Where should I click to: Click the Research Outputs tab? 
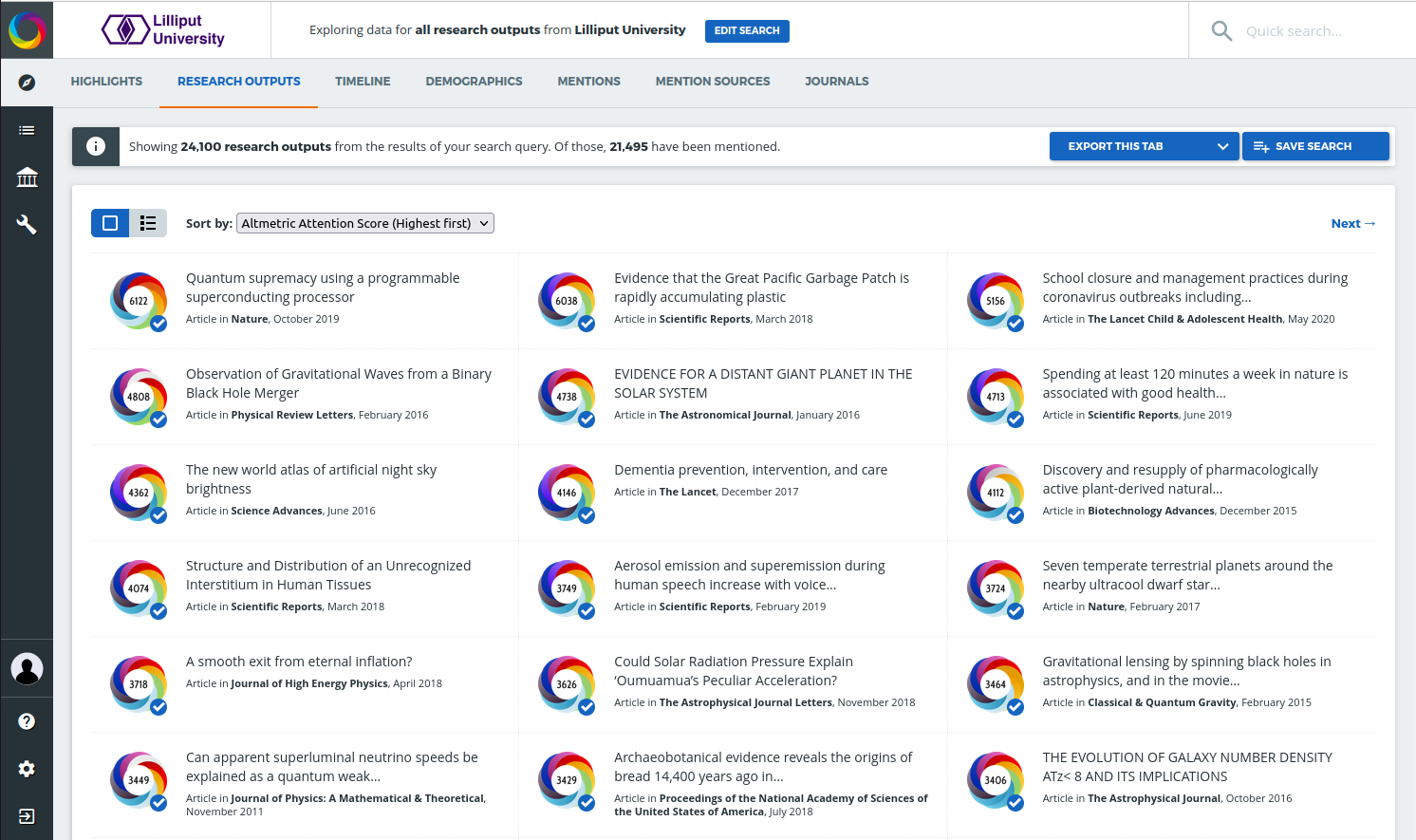pos(239,82)
